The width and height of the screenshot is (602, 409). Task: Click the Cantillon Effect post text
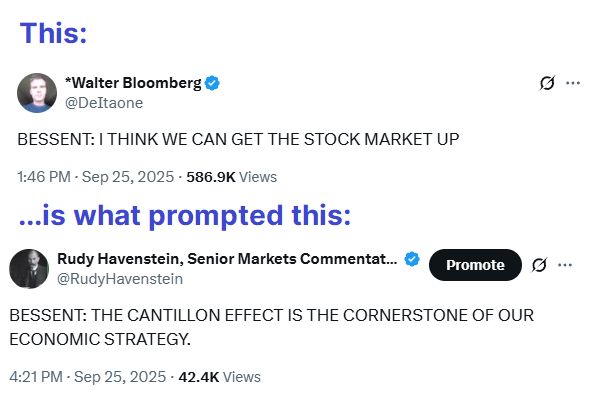[271, 326]
